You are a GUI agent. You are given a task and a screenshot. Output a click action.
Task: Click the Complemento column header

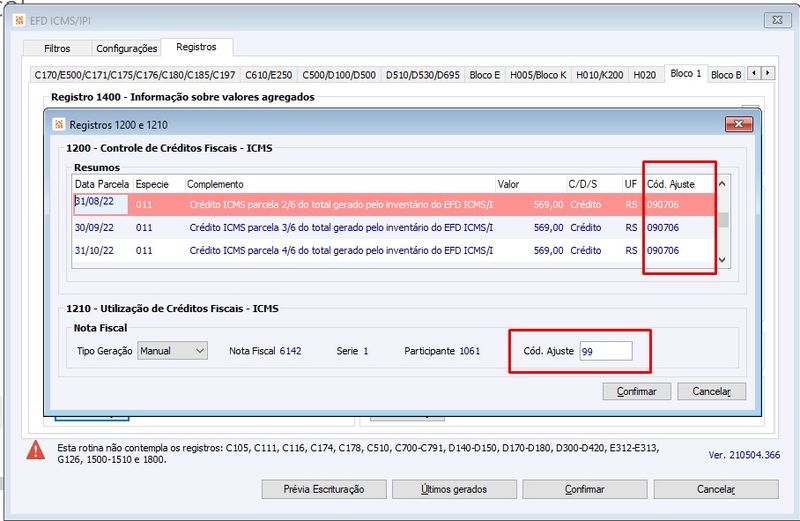point(339,184)
